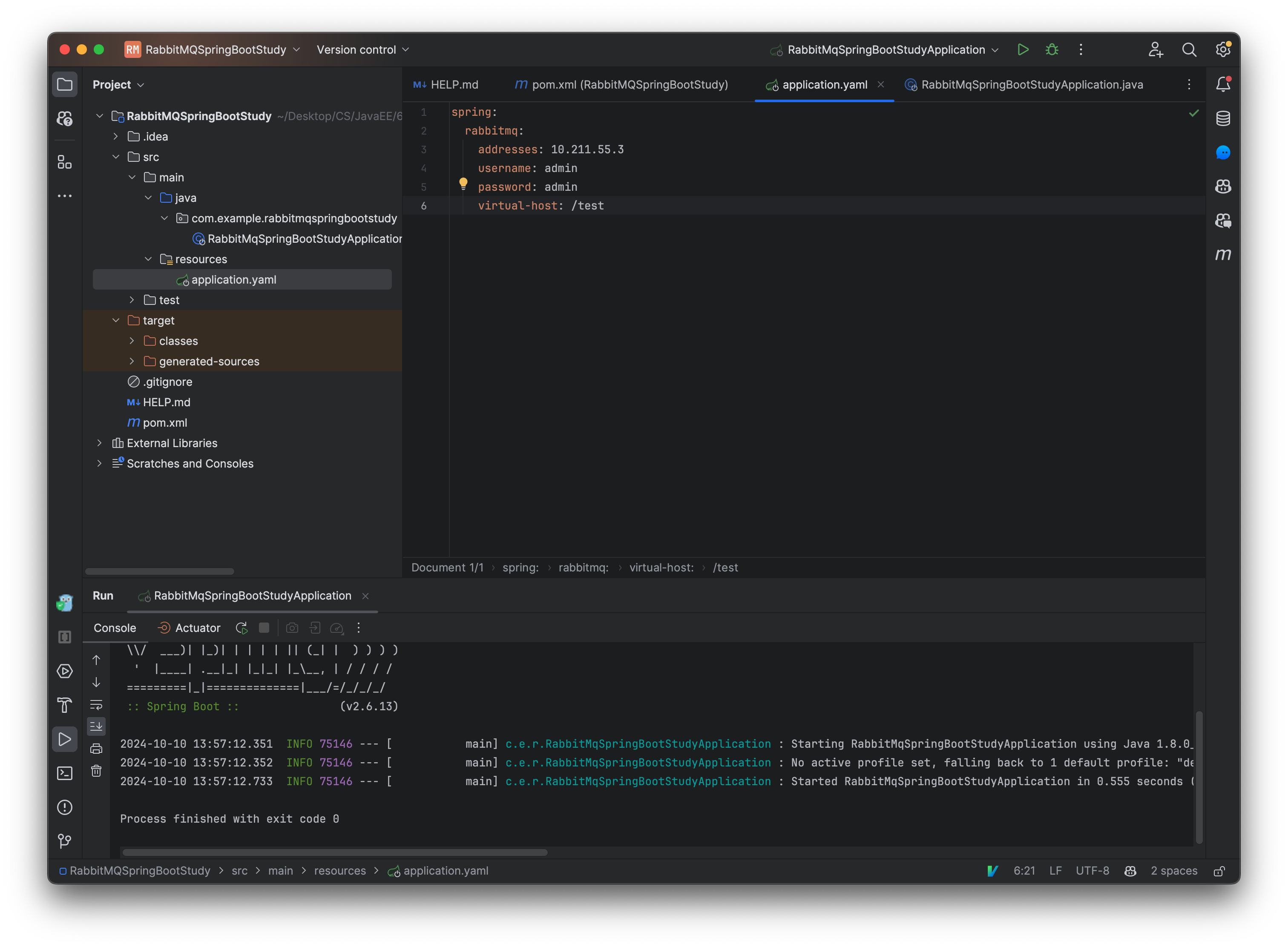
Task: Open Search Everywhere magnifier
Action: tap(1189, 49)
